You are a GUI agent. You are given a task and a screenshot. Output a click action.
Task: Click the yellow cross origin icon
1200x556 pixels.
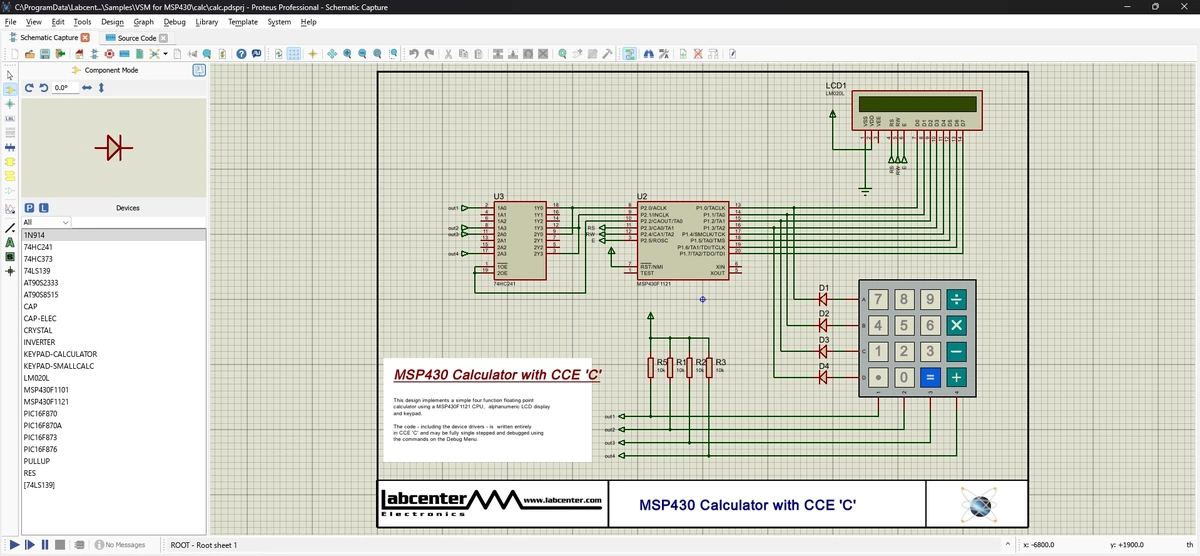(312, 53)
